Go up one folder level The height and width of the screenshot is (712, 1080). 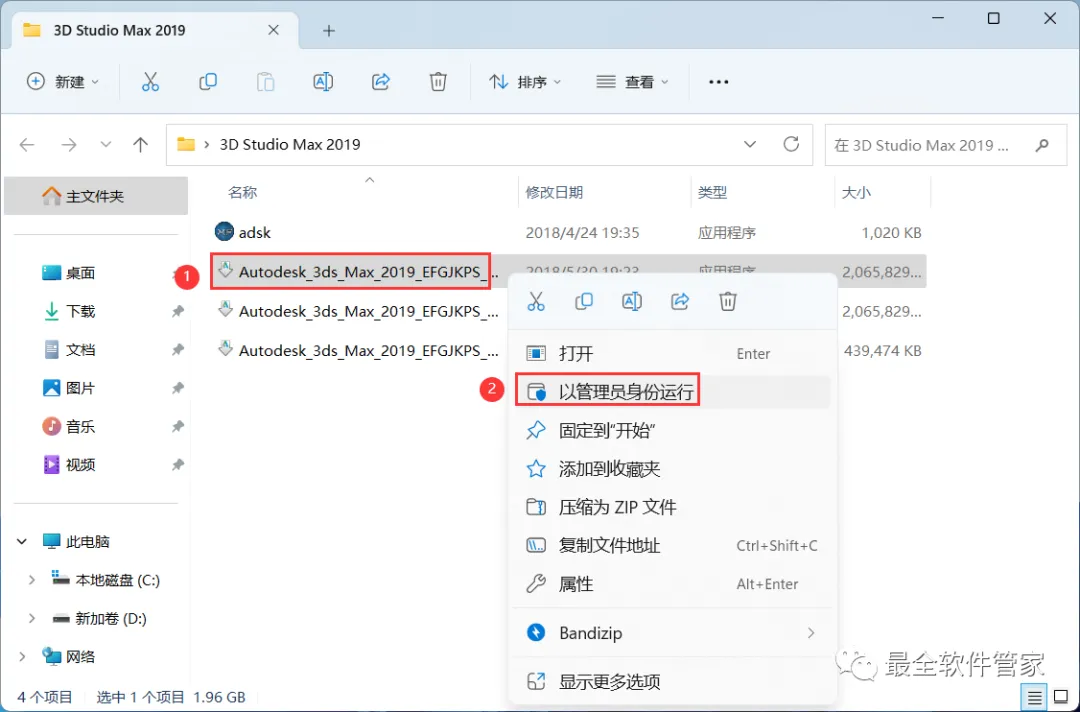pos(141,145)
